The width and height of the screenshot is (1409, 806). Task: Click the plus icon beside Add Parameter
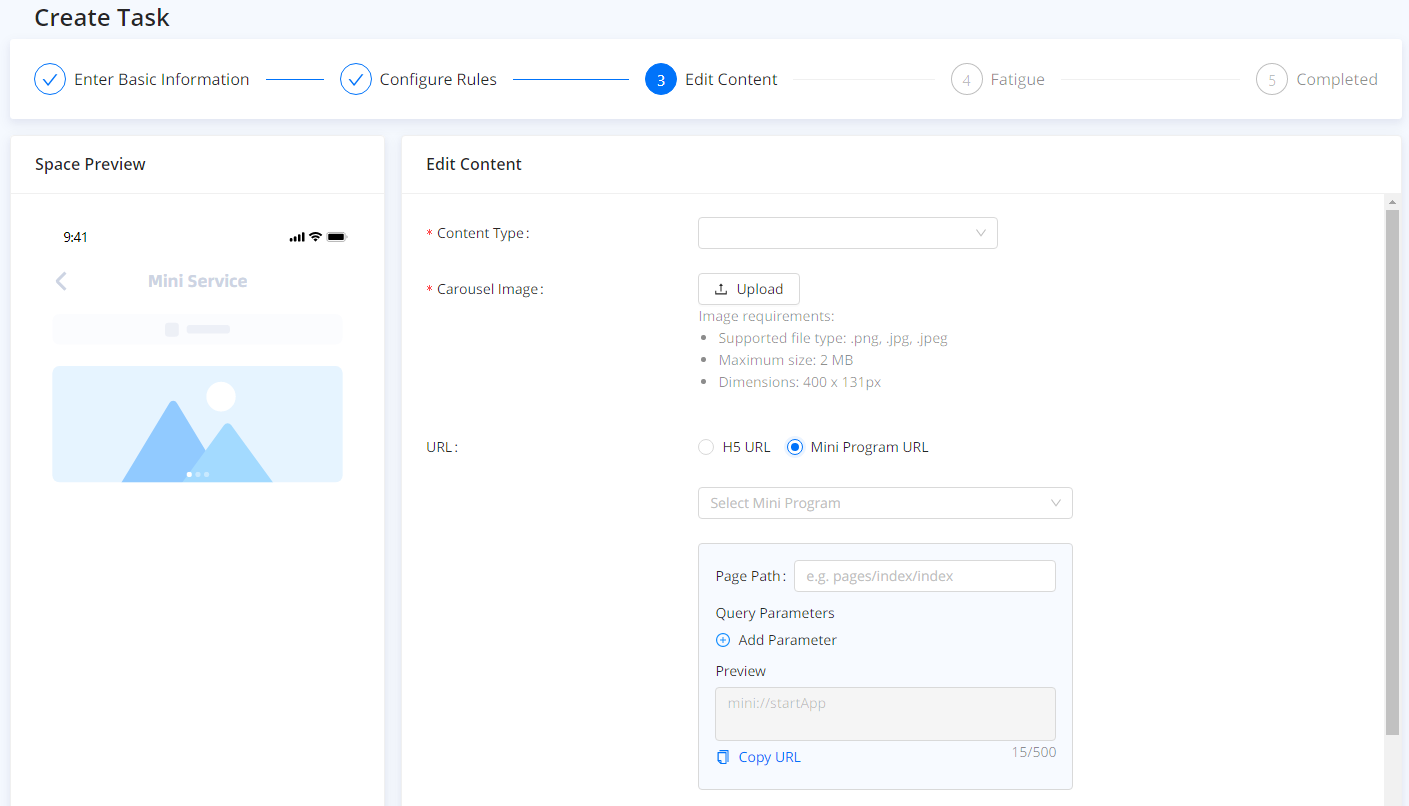tap(723, 640)
